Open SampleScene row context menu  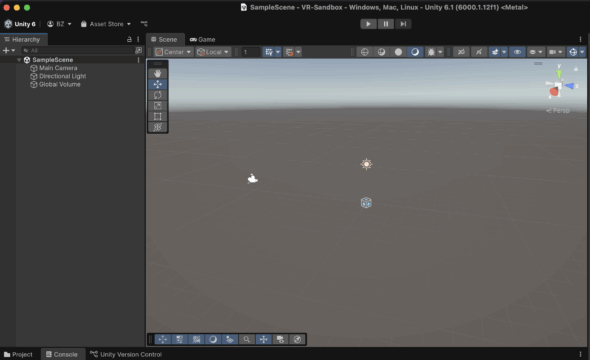(138, 60)
